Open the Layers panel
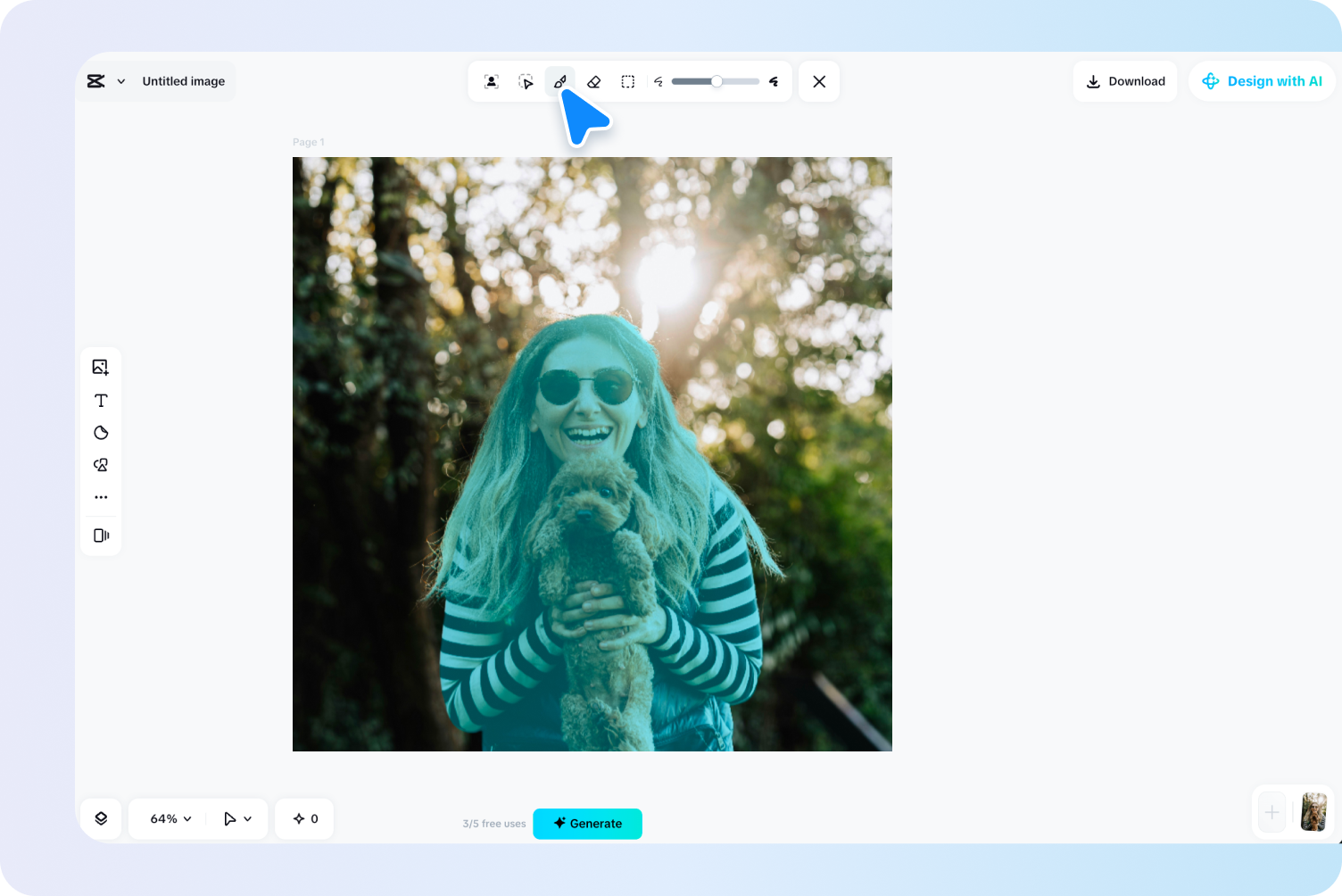Screen dimensions: 1342x896 (x=101, y=818)
